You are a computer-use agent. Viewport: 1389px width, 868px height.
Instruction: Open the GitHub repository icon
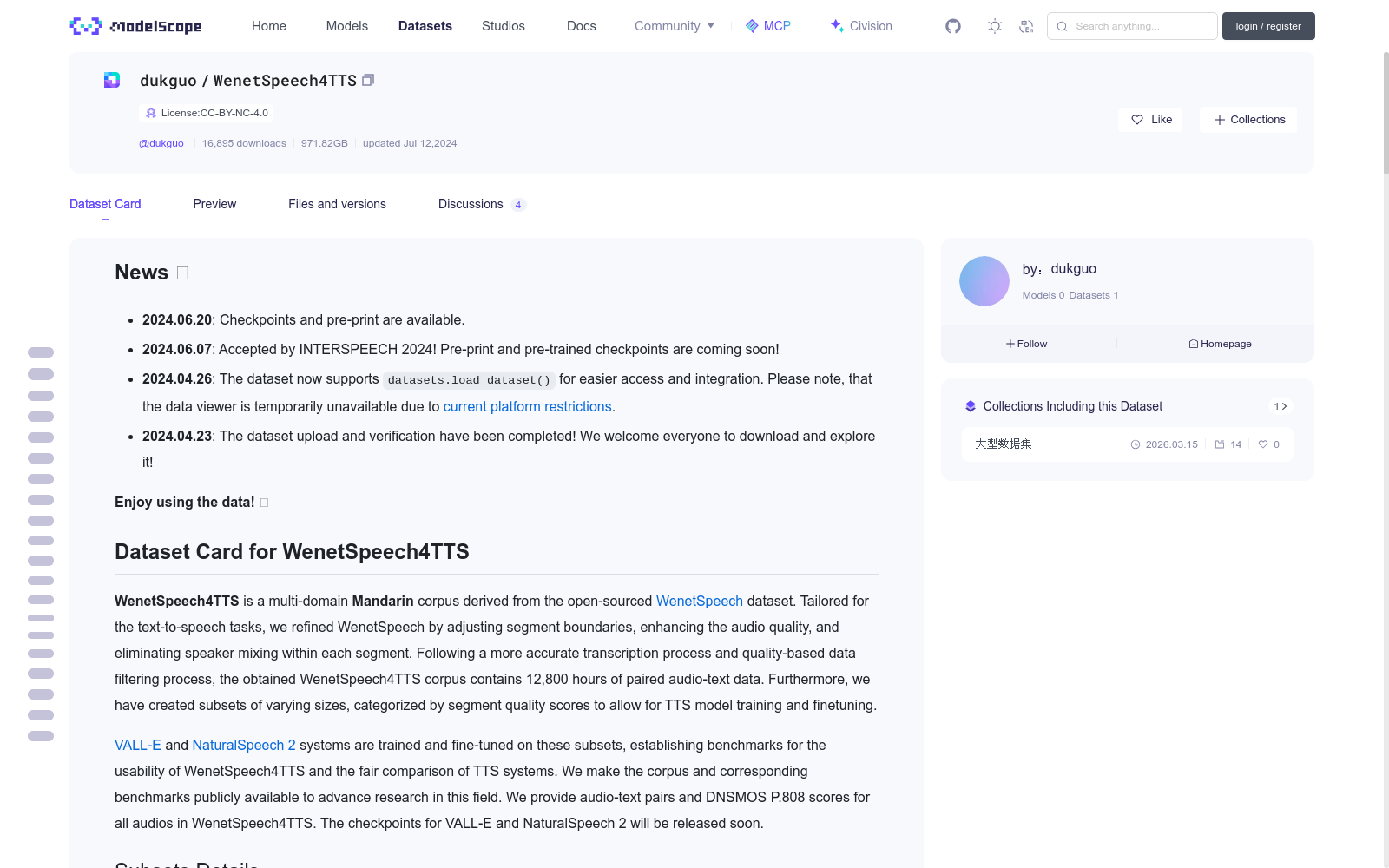[x=953, y=26]
